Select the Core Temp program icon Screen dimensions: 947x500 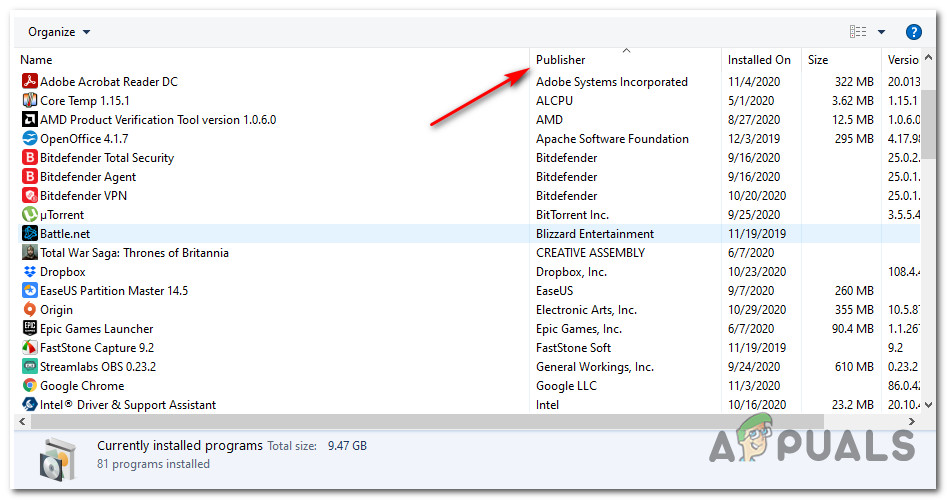pos(29,101)
